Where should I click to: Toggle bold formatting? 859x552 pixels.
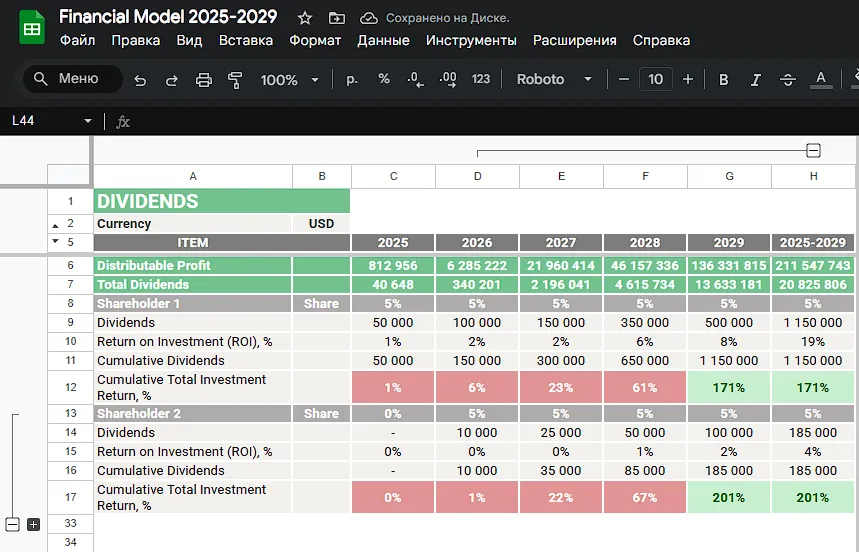pyautogui.click(x=723, y=80)
